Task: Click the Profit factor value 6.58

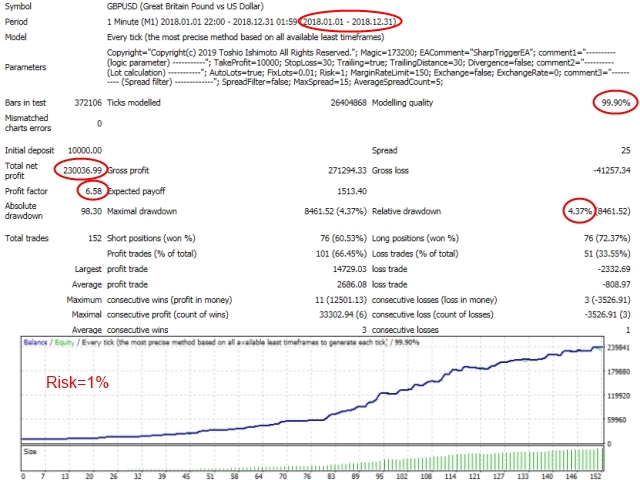Action: click(x=93, y=191)
